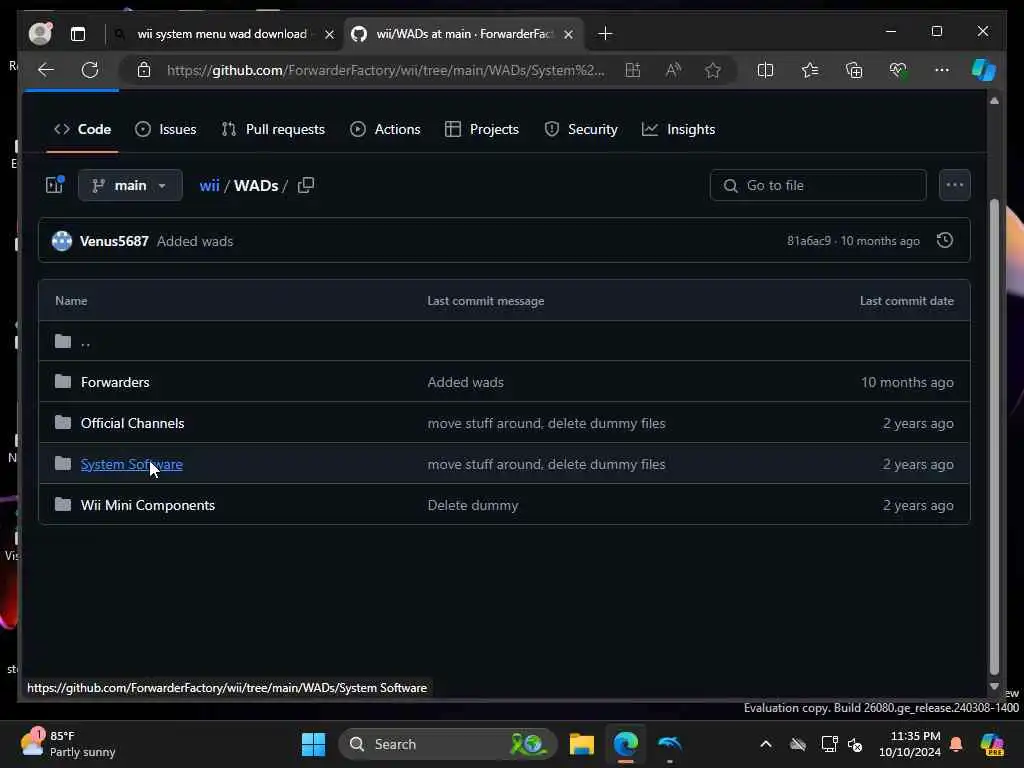Go up to the parent directory row
Viewport: 1024px width, 768px height.
pos(504,341)
